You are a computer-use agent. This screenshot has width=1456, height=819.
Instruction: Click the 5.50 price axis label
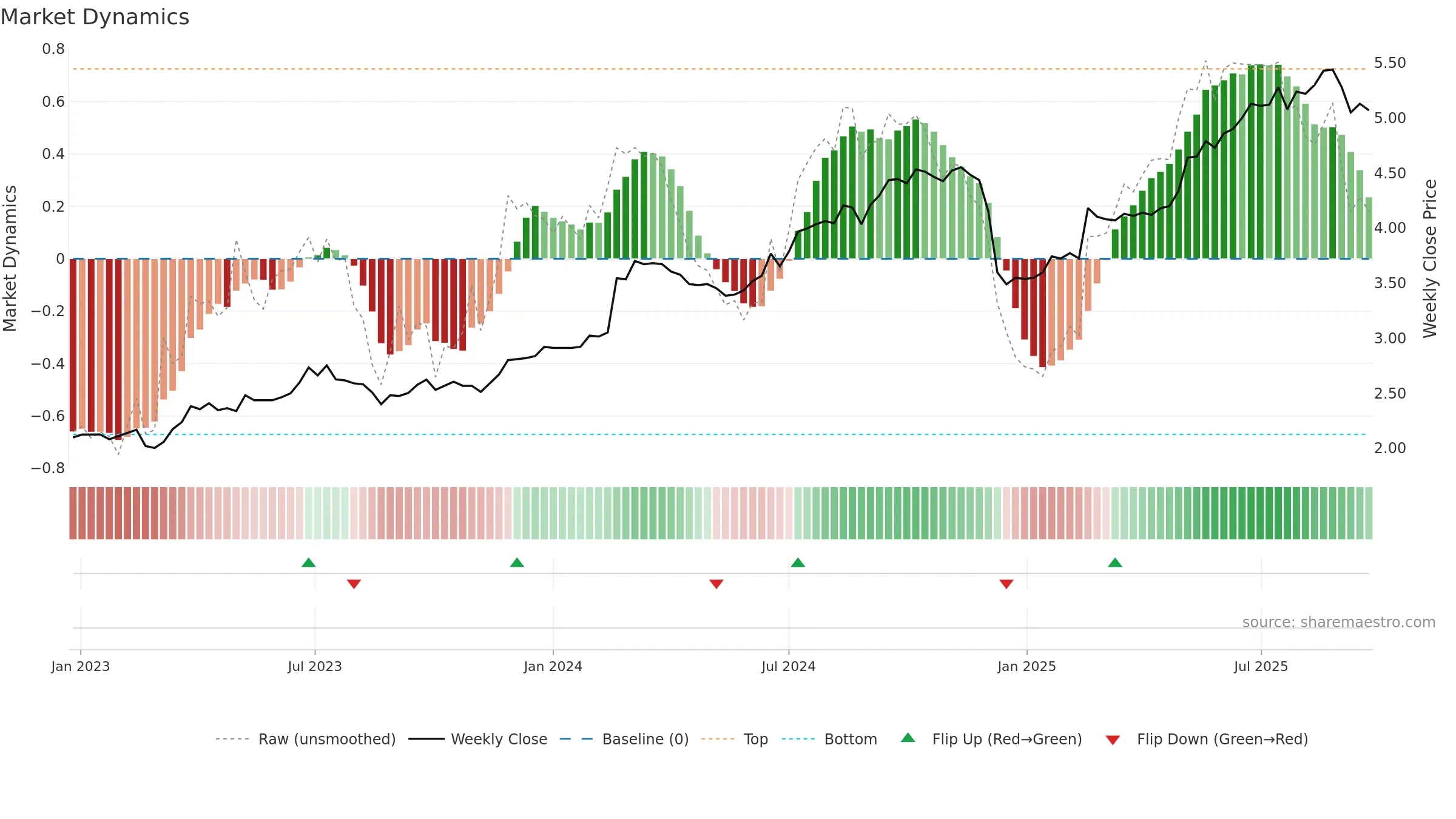point(1390,63)
